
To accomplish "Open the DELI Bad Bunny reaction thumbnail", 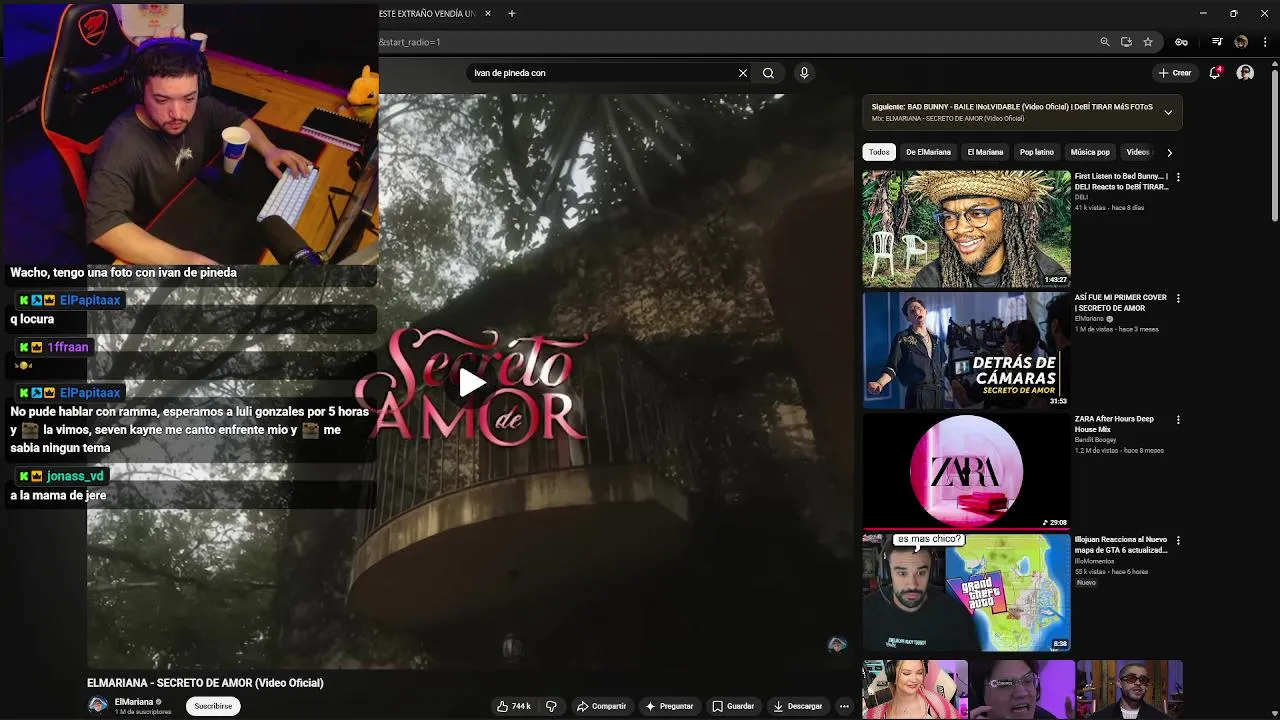I will (966, 229).
